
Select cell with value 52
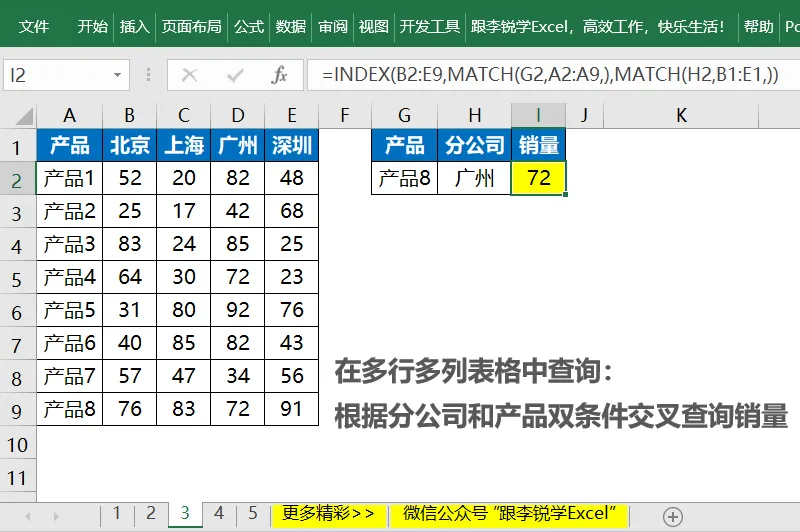pos(130,178)
